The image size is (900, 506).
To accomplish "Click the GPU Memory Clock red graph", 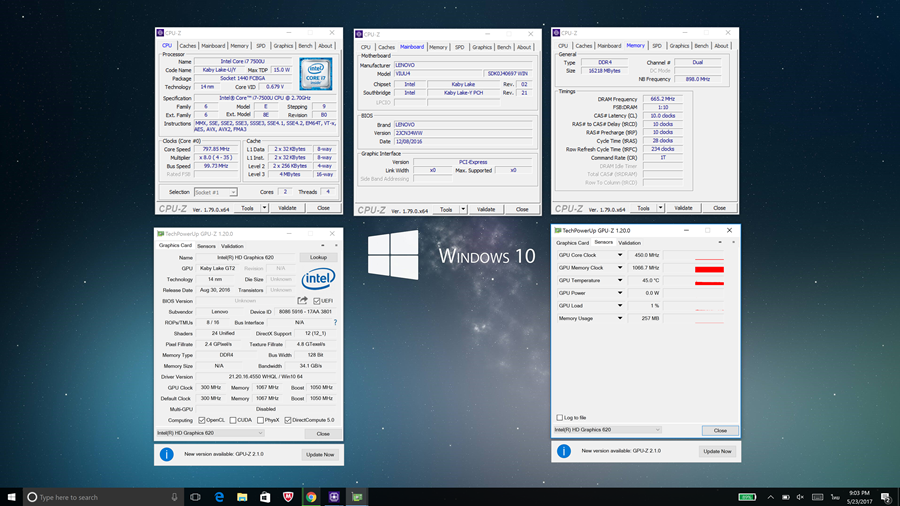I will click(x=709, y=268).
